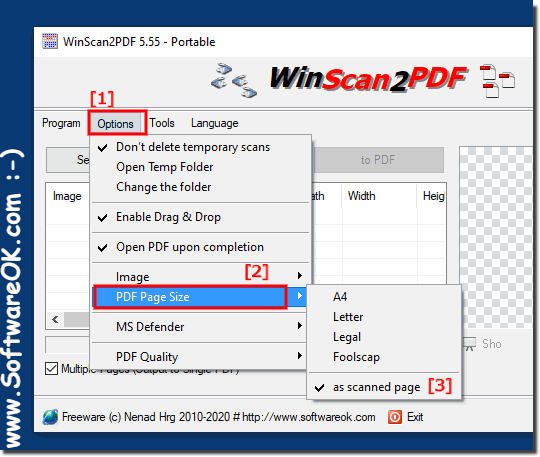Select Foolscap page size
The width and height of the screenshot is (540, 457).
click(x=384, y=357)
